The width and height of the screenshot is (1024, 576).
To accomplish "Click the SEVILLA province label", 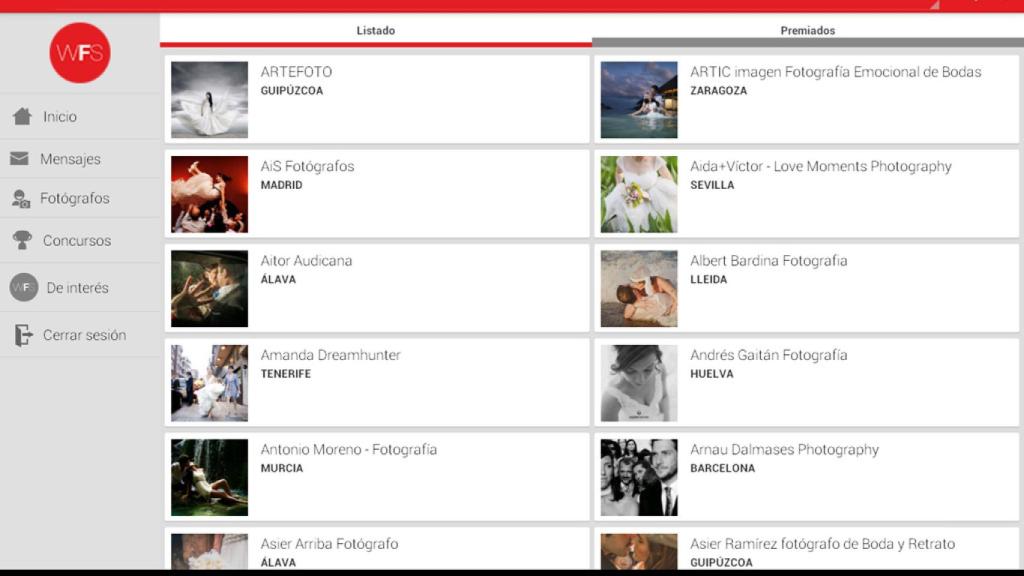I will (712, 185).
